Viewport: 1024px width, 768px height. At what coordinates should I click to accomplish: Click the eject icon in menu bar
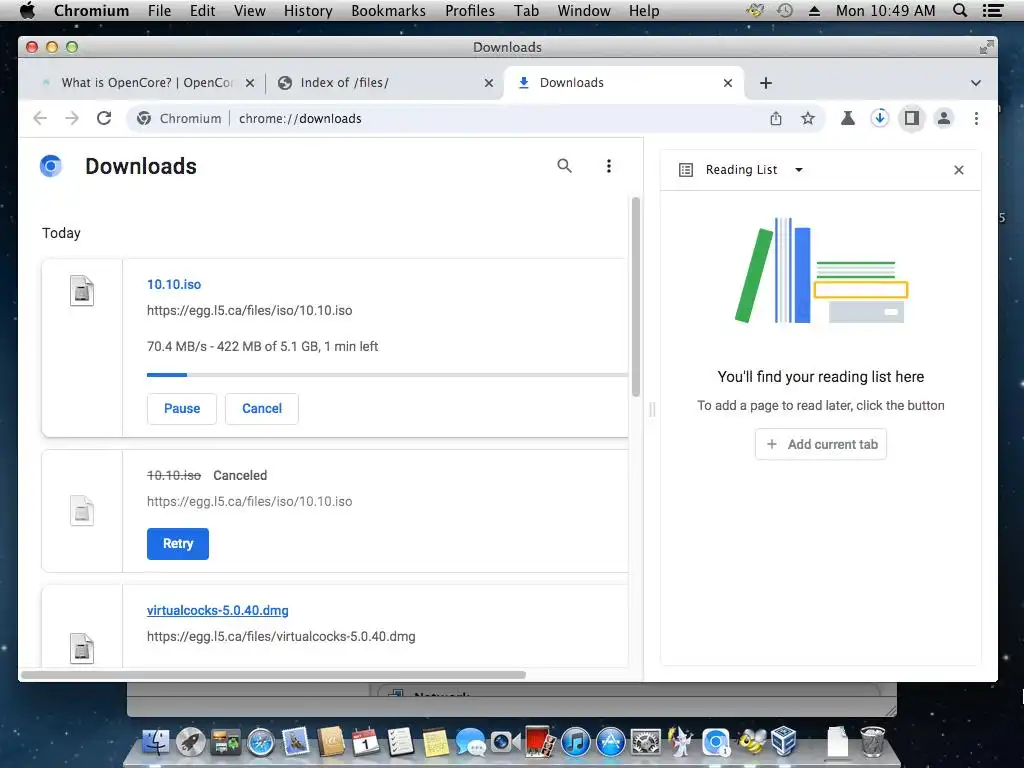point(814,11)
